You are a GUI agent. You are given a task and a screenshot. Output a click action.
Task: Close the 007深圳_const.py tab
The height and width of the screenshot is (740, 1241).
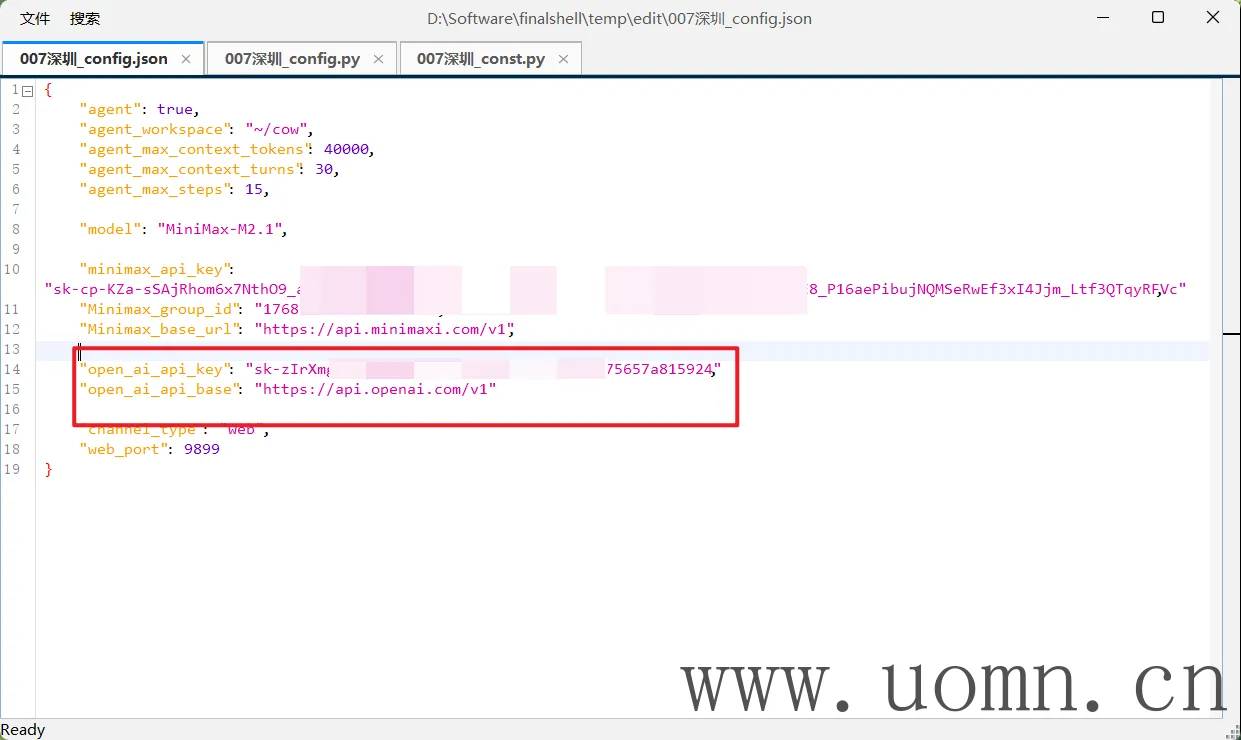pos(563,59)
